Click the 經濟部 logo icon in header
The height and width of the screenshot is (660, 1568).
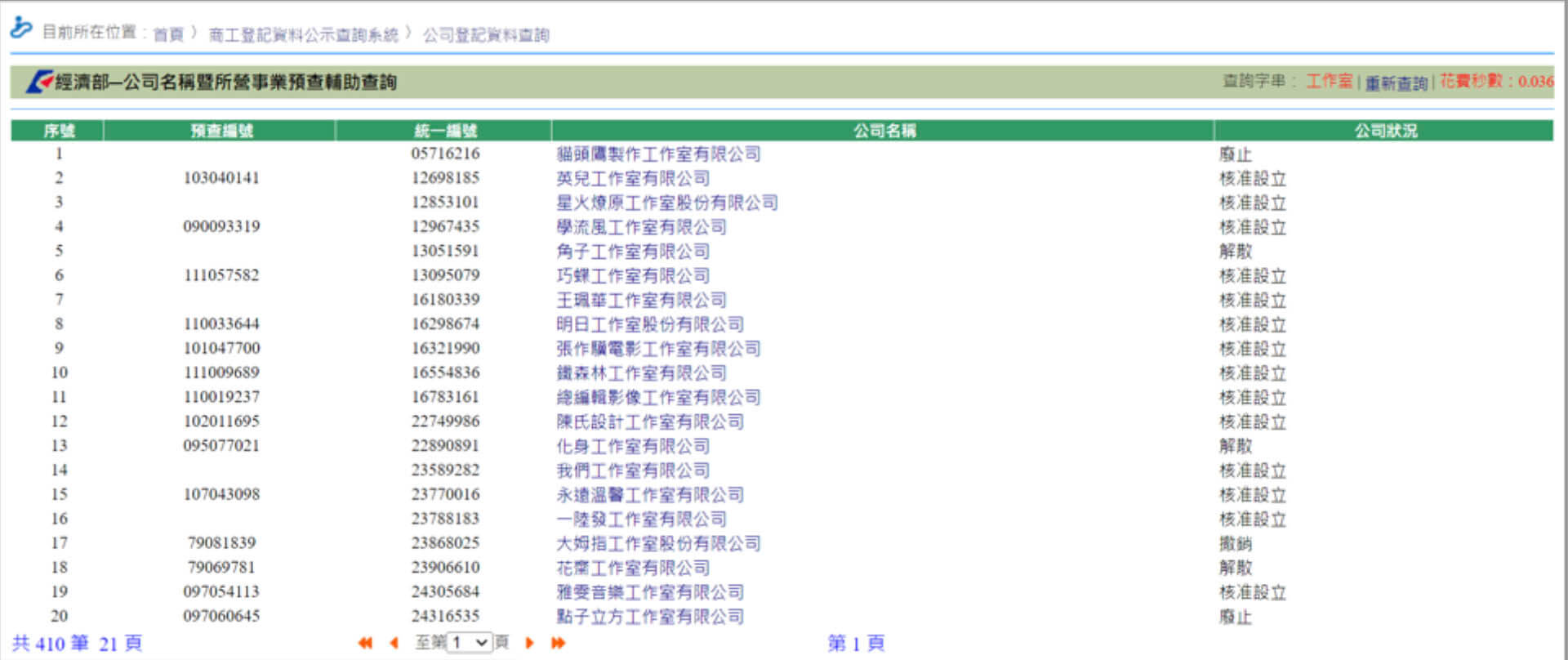[39, 82]
